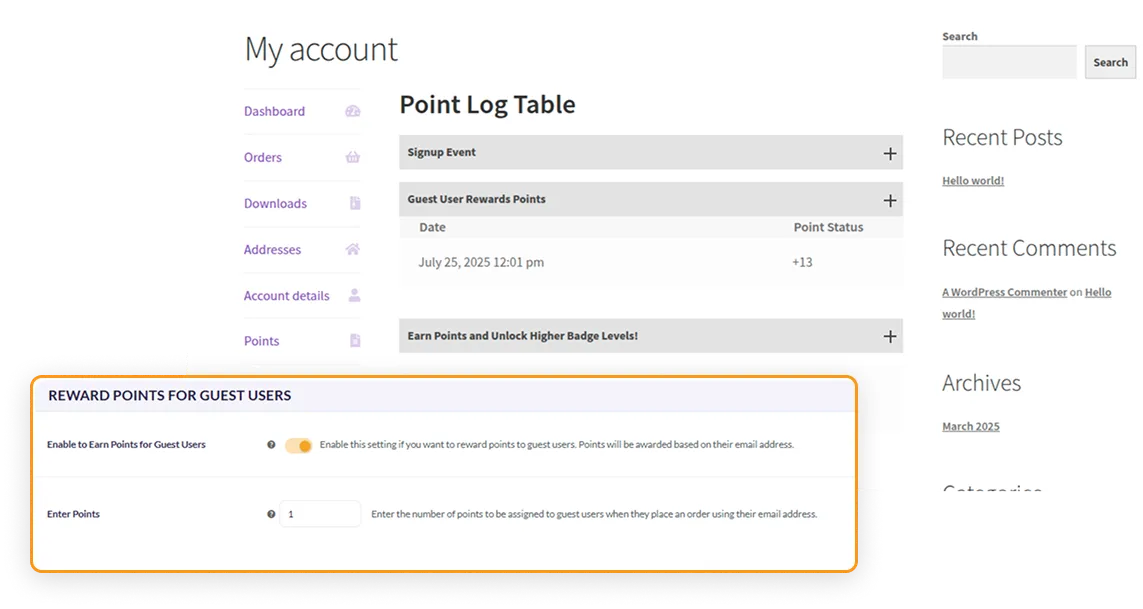The image size is (1143, 609).
Task: Select the +13 point status value
Action: coord(802,262)
